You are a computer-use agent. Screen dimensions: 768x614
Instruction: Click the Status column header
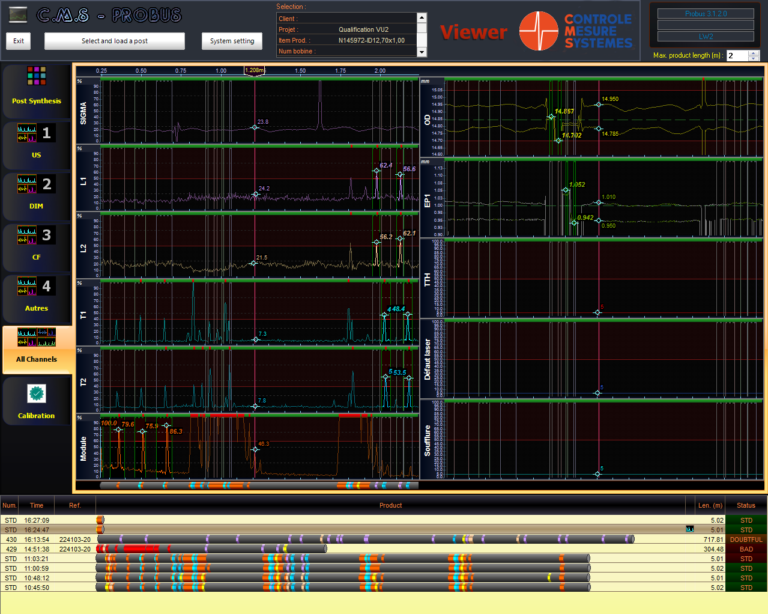[746, 506]
